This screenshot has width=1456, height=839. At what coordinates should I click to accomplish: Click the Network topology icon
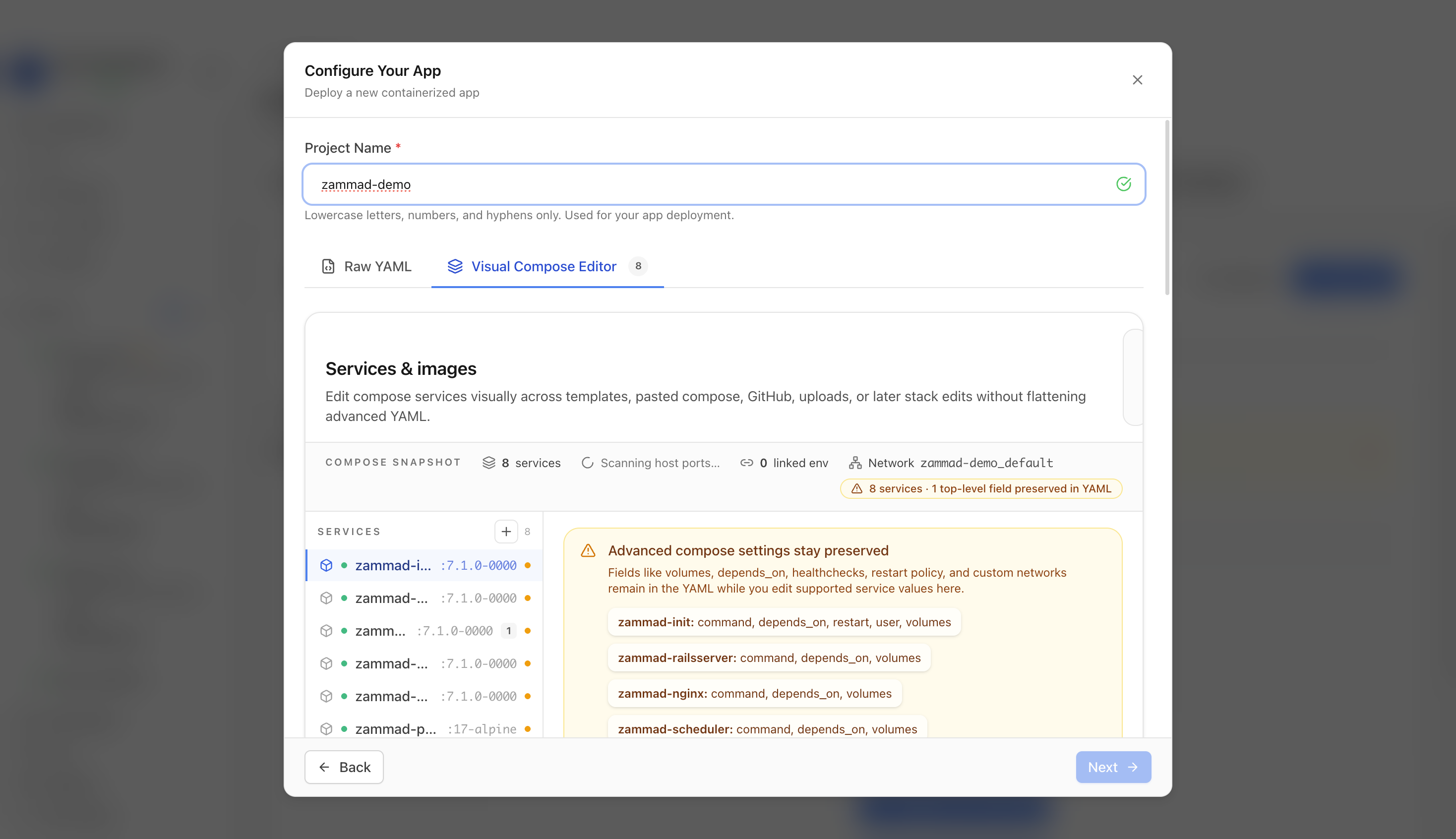point(855,463)
